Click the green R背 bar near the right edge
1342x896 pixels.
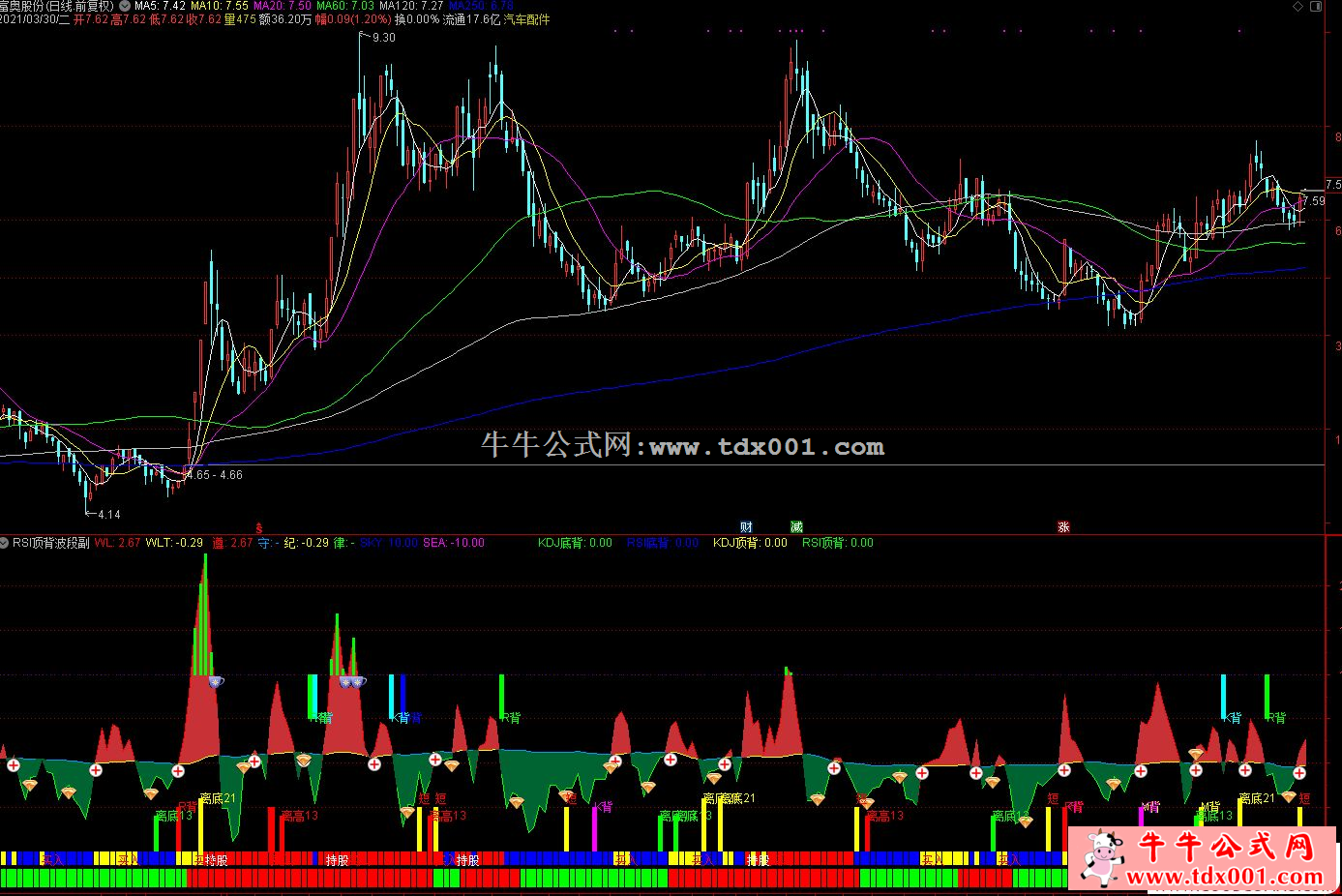click(x=1267, y=697)
